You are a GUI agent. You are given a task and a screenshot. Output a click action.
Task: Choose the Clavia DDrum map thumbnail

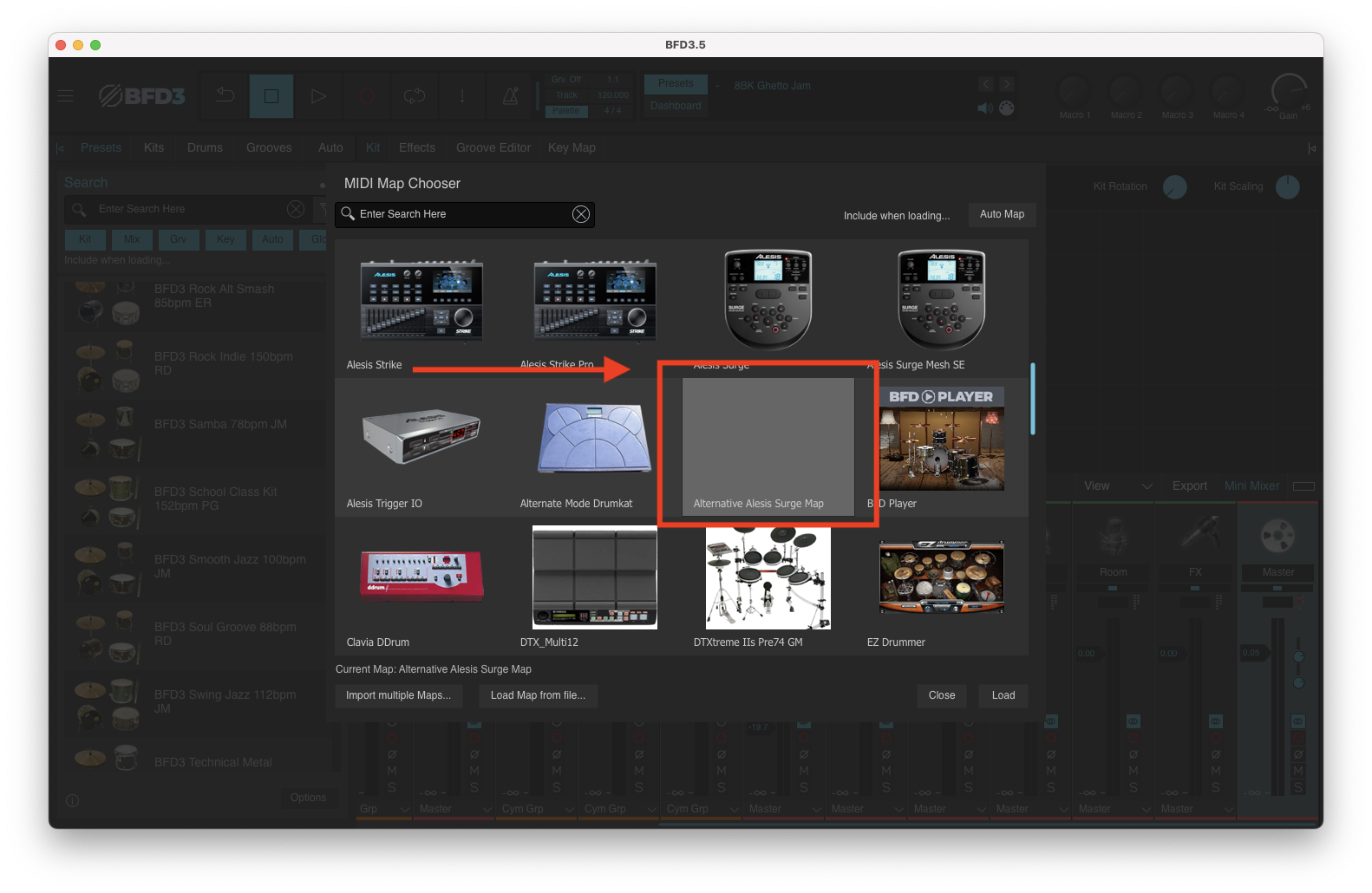tap(421, 577)
